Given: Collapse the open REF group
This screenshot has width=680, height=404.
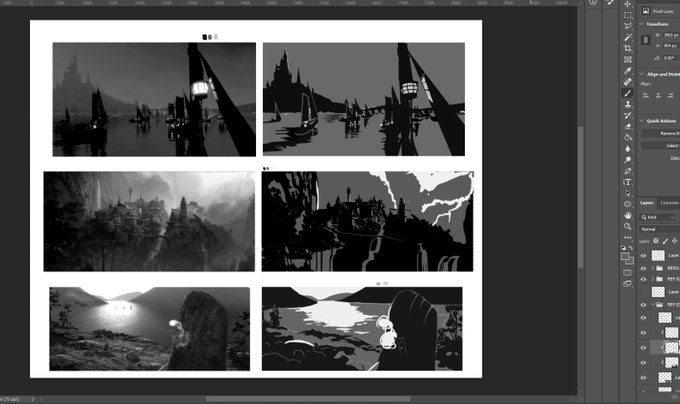Looking at the screenshot, I should point(653,305).
